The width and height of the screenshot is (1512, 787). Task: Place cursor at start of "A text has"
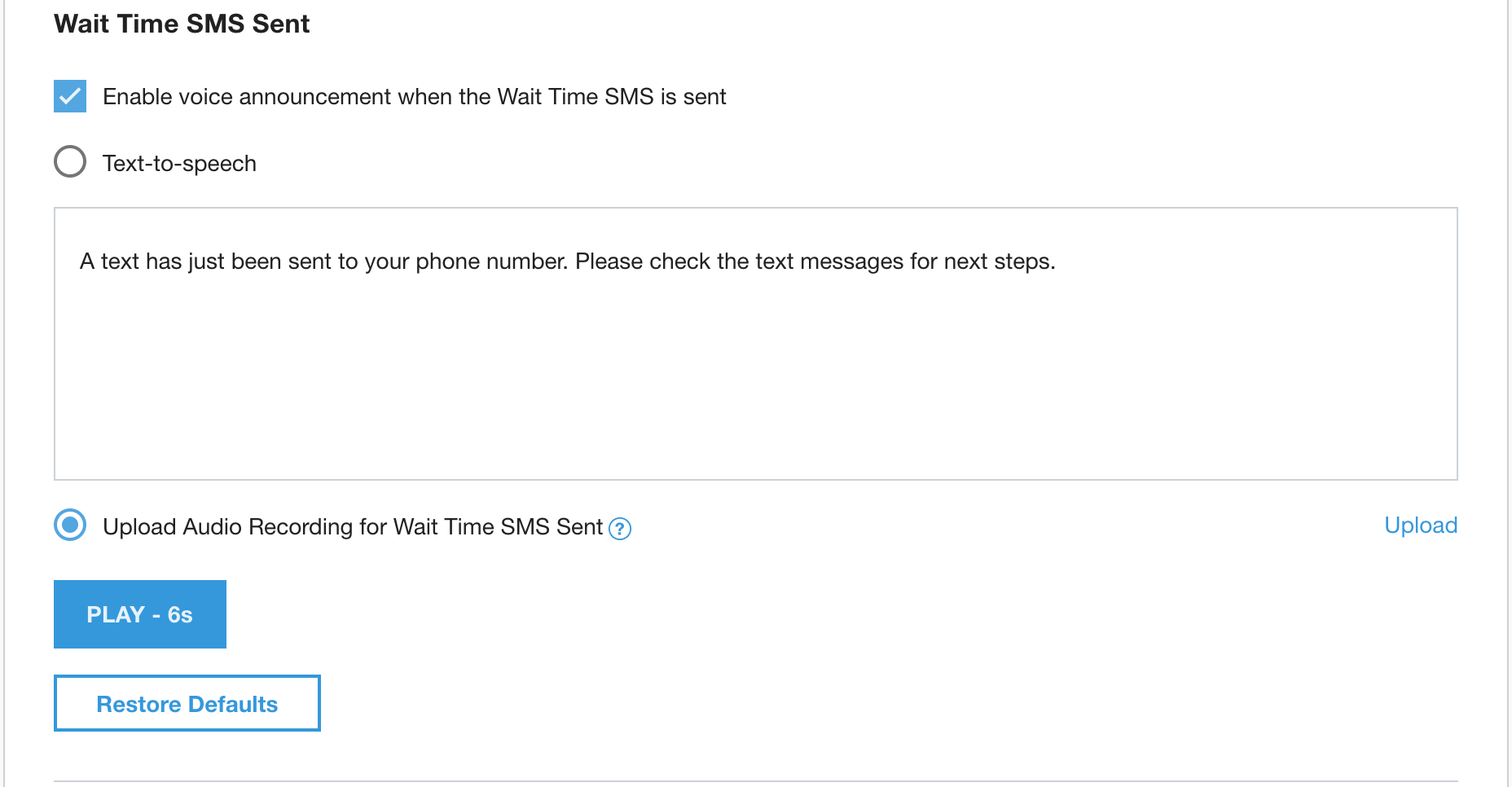click(80, 262)
